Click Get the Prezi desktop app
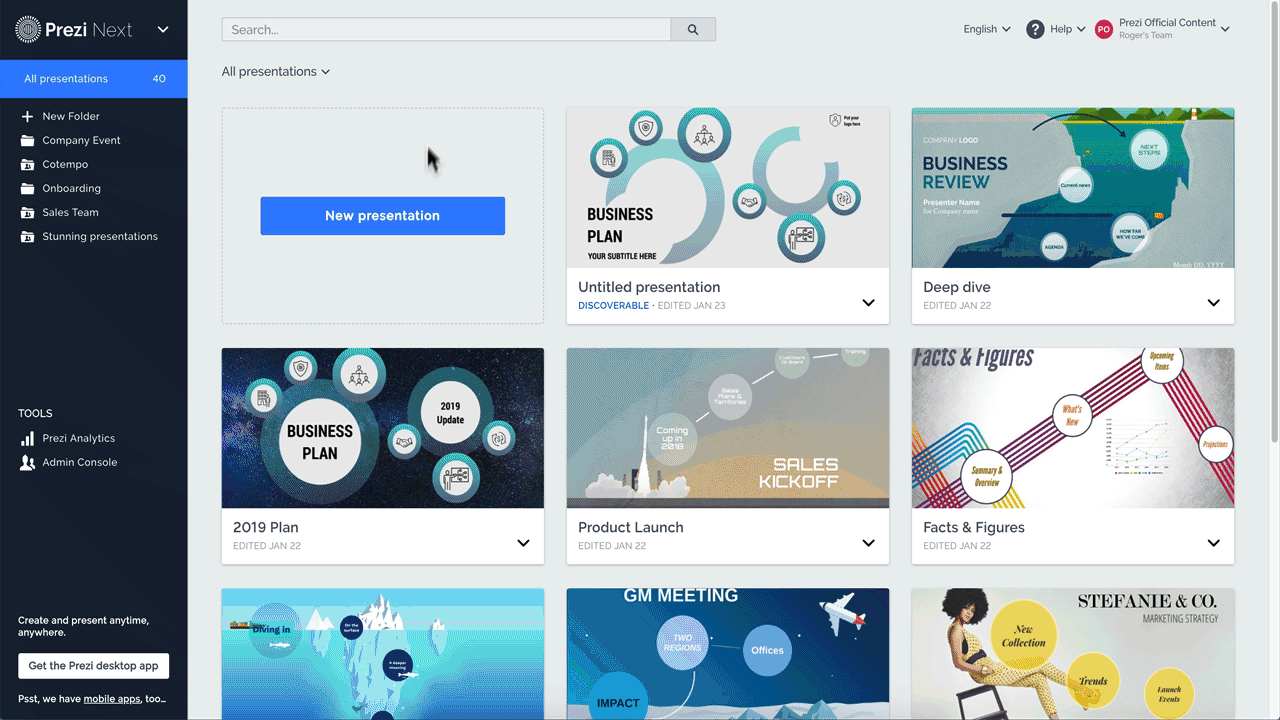The width and height of the screenshot is (1280, 720). point(93,666)
